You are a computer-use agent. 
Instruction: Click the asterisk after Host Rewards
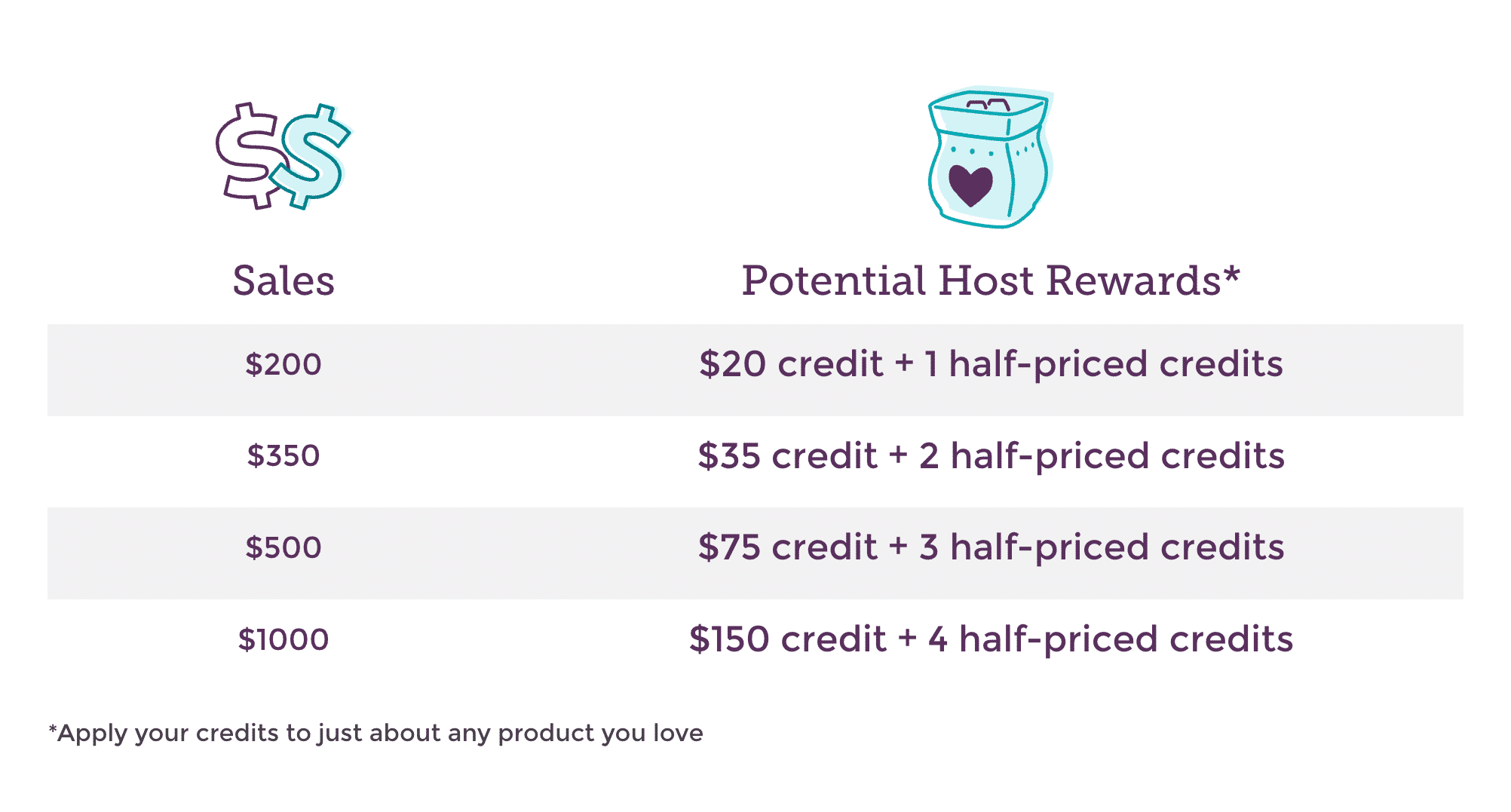[1231, 274]
